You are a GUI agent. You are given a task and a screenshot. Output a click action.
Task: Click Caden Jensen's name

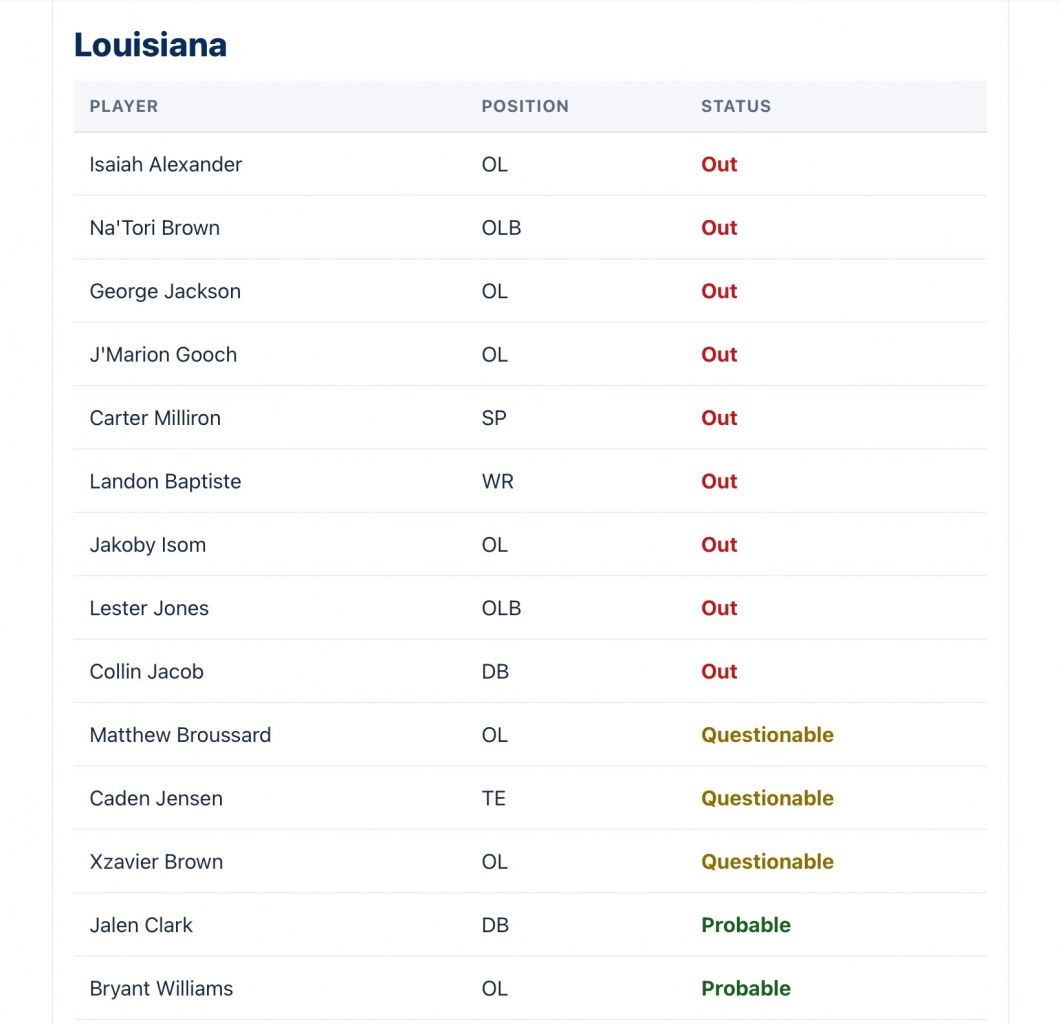click(x=156, y=798)
